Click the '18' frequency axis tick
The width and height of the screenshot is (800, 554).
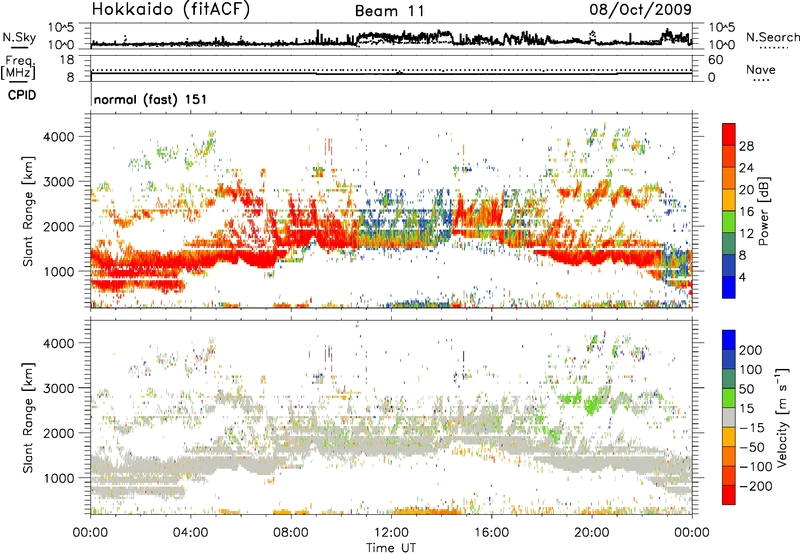(67, 60)
